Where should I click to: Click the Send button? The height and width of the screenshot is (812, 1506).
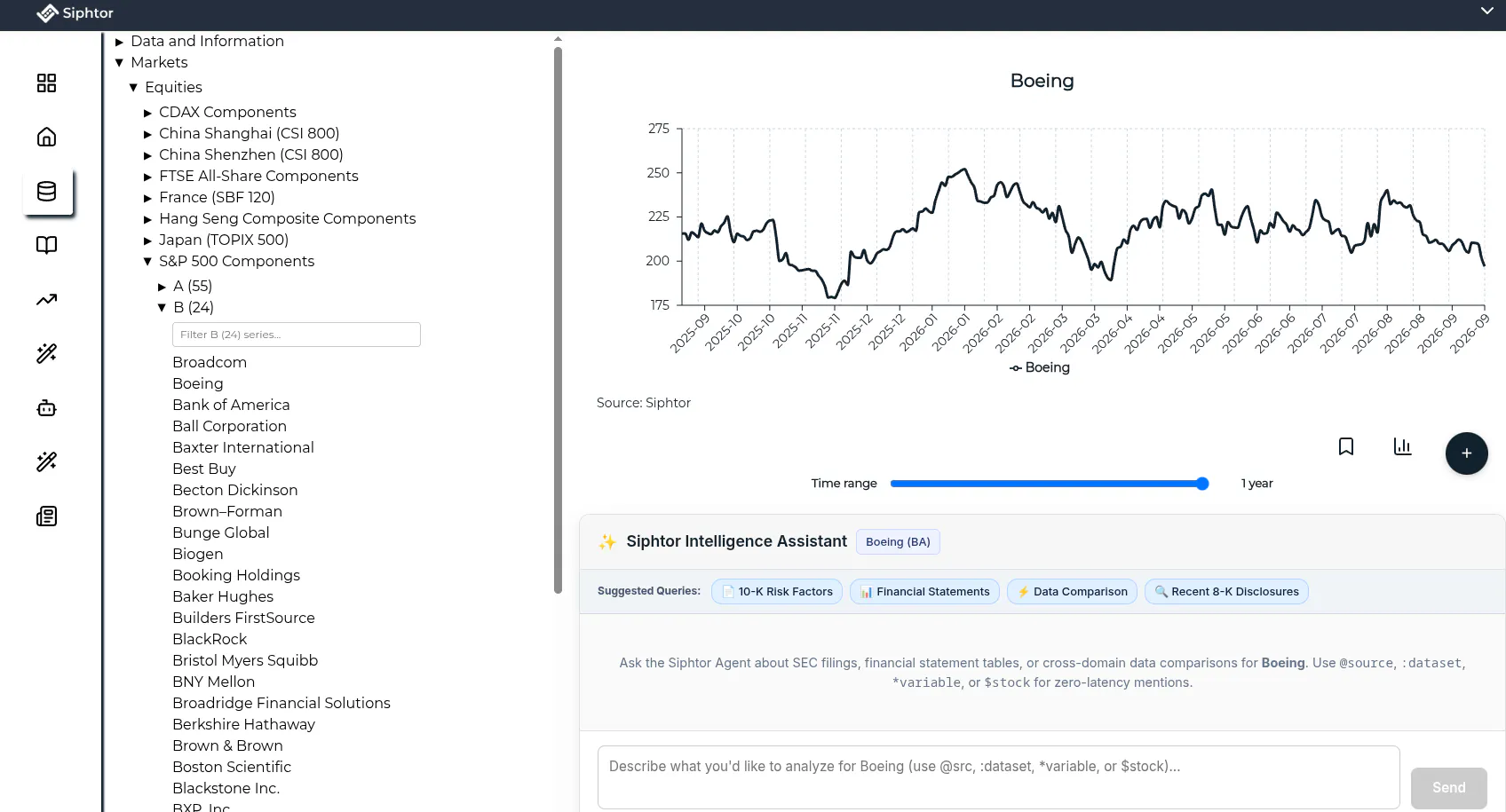tap(1449, 788)
